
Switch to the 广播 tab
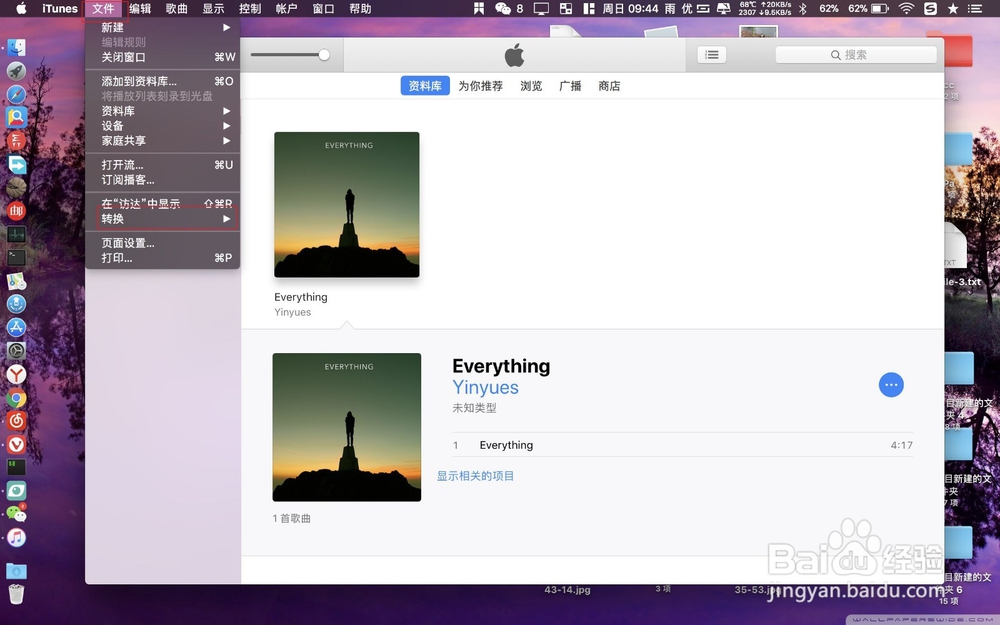click(x=570, y=85)
